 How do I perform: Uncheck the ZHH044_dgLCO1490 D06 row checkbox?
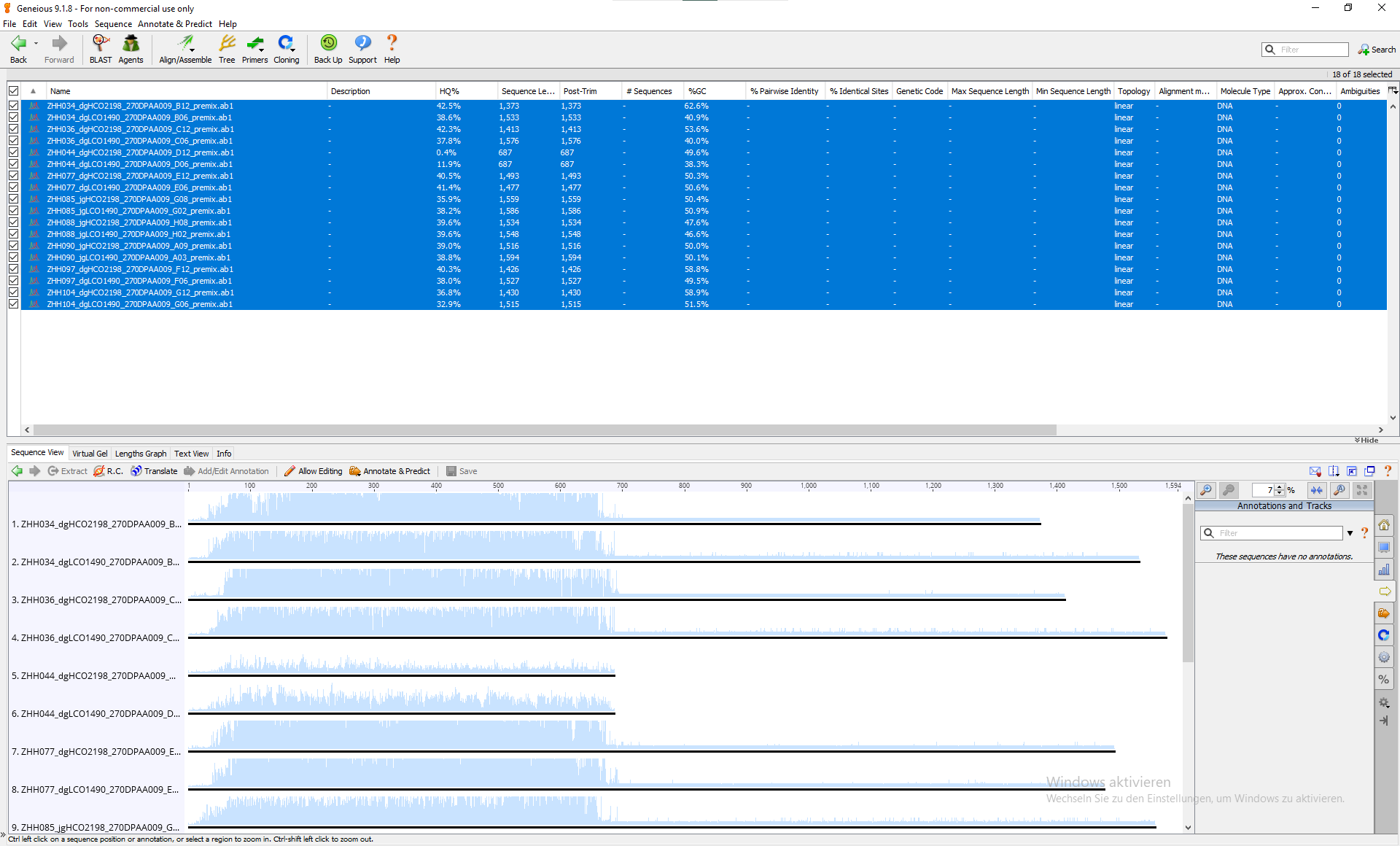[x=13, y=164]
